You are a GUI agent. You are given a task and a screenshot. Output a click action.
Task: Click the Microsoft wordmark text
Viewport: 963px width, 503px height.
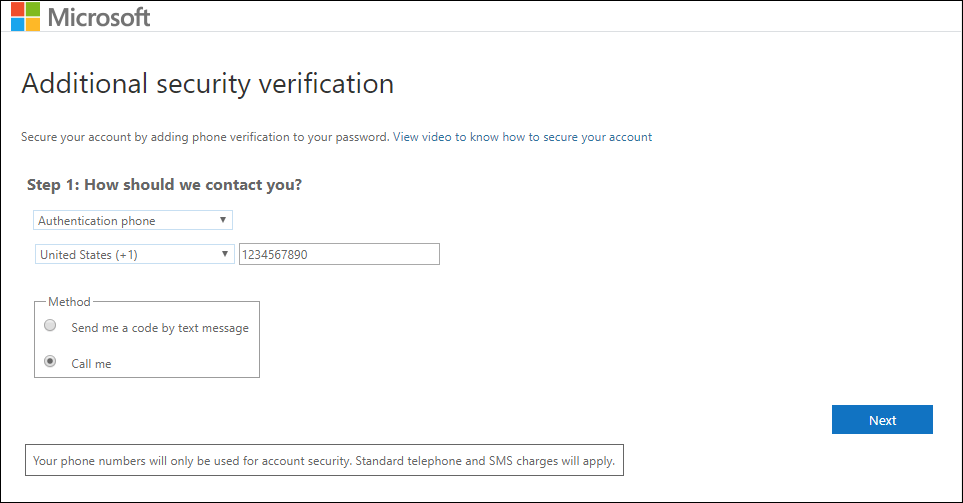[x=99, y=17]
